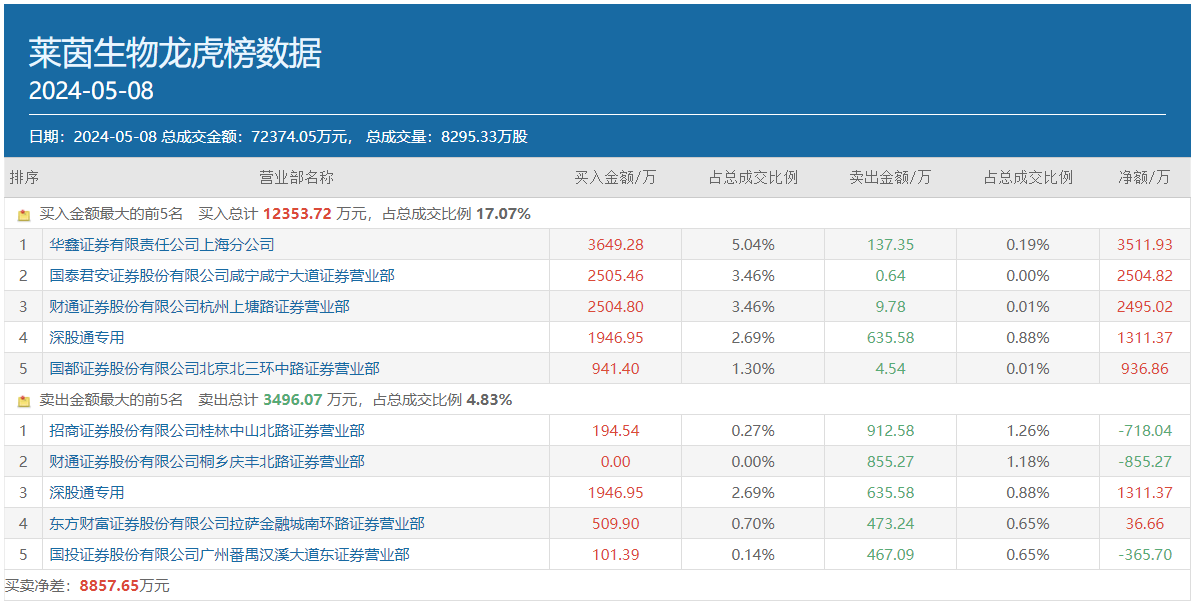
Task: Click net amount 2504.82
Action: tap(1145, 276)
